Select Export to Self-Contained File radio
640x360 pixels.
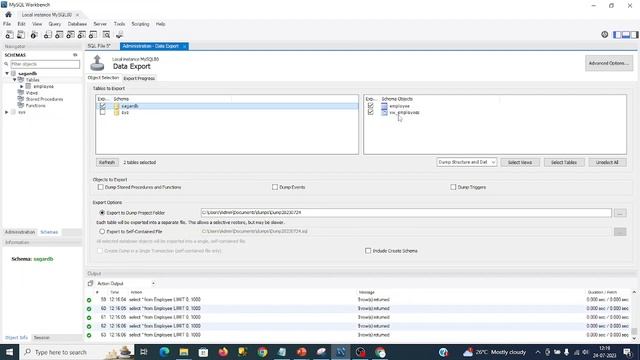[x=102, y=231]
